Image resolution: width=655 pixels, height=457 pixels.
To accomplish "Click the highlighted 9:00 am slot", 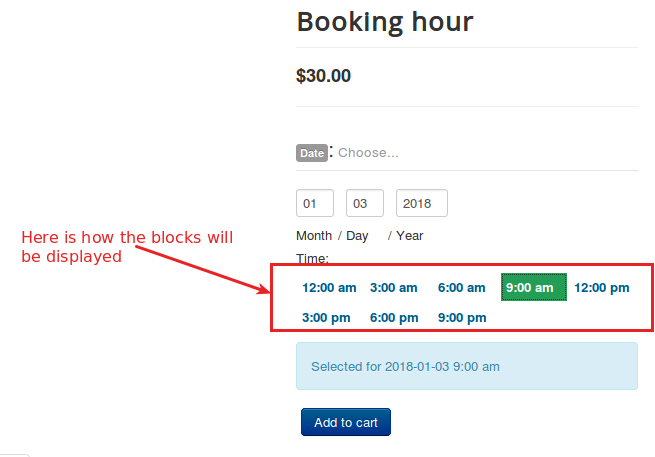I will (x=534, y=288).
